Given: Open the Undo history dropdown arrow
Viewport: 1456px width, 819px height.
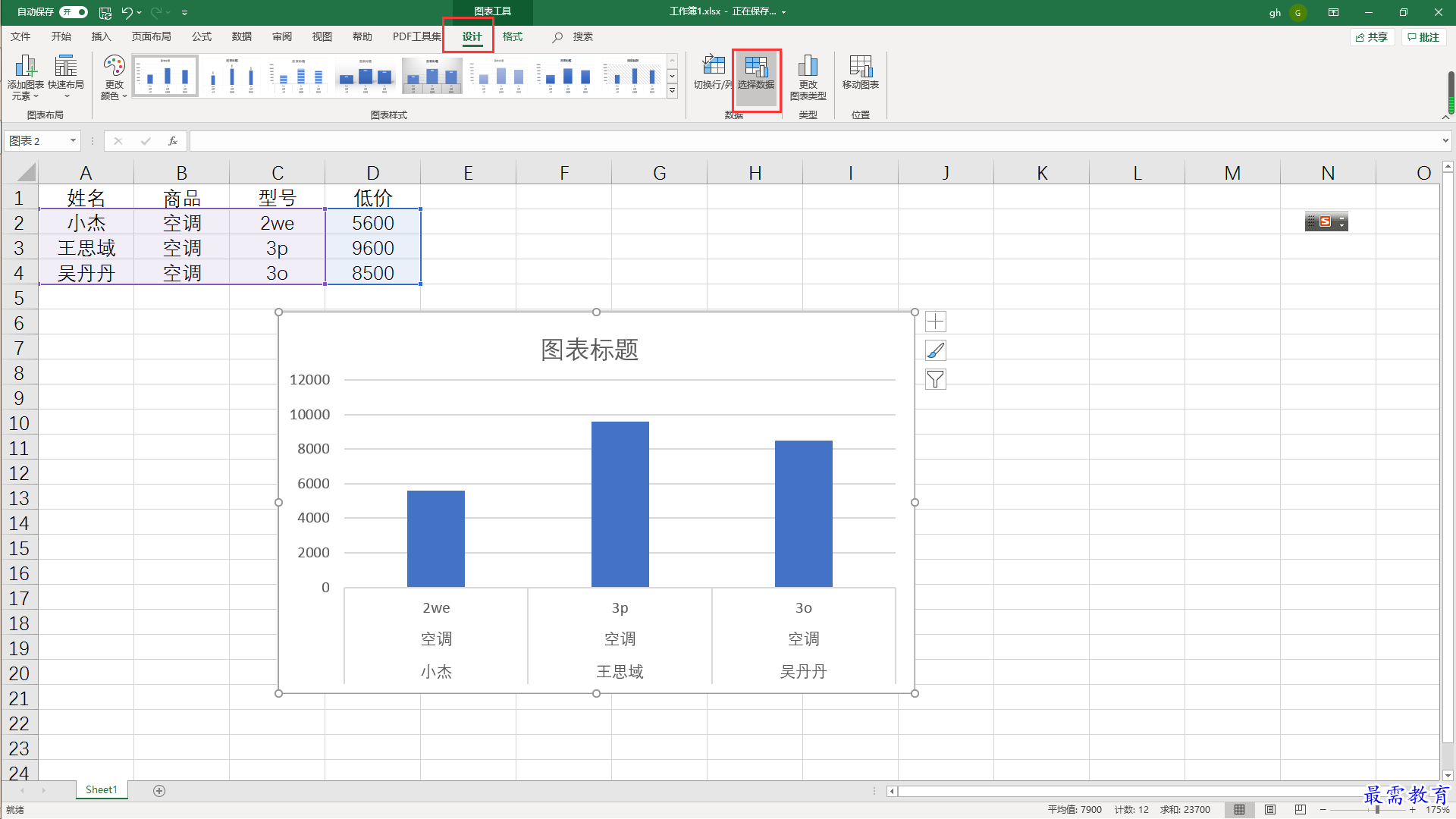Looking at the screenshot, I should tap(140, 12).
